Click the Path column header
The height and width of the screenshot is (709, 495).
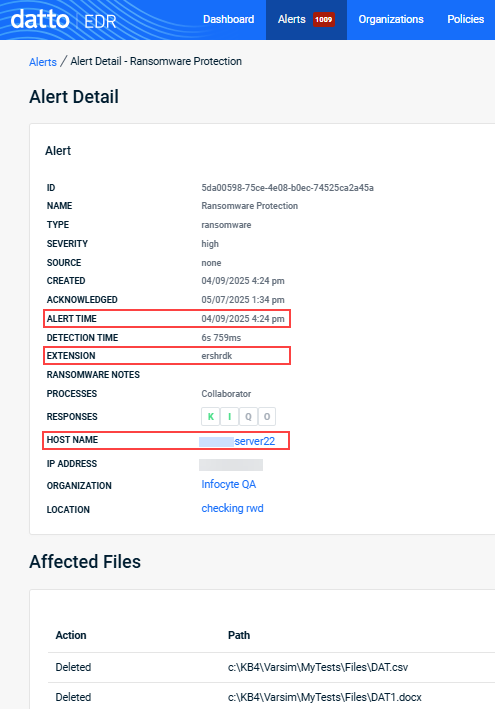tap(239, 635)
